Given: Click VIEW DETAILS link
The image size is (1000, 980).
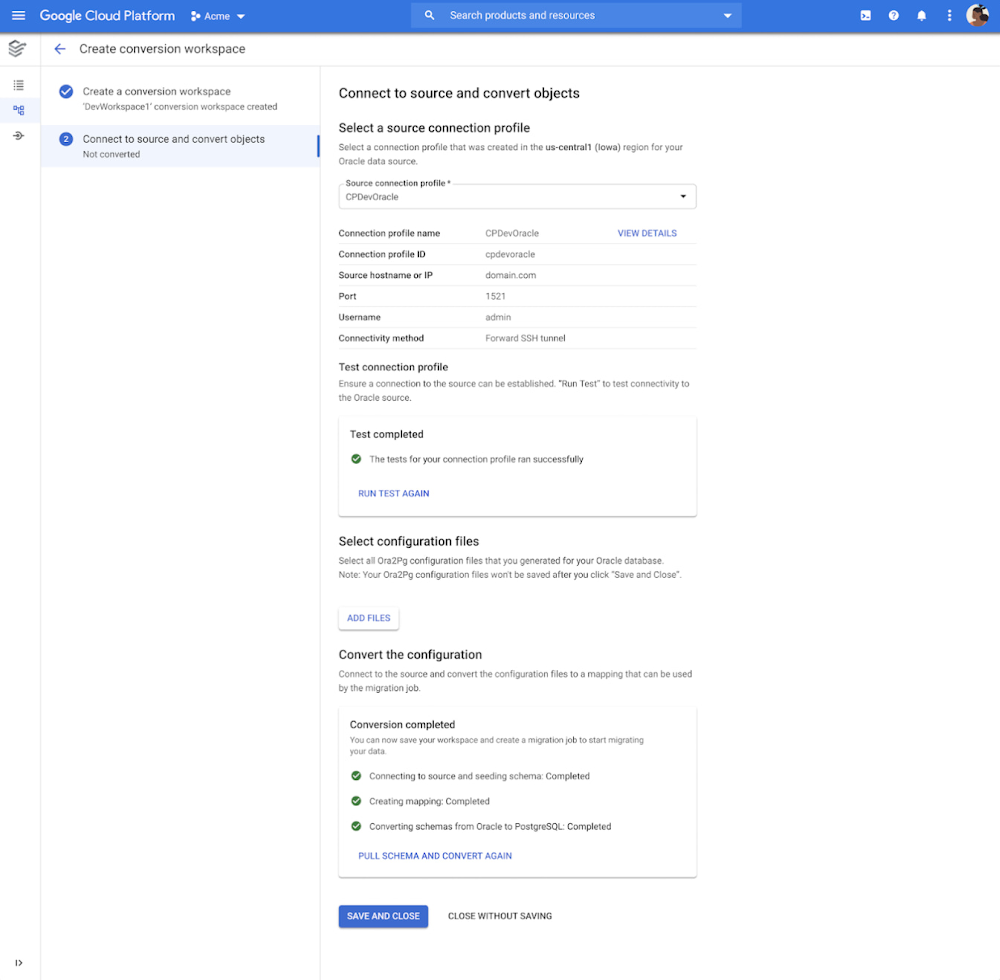Looking at the screenshot, I should (647, 233).
